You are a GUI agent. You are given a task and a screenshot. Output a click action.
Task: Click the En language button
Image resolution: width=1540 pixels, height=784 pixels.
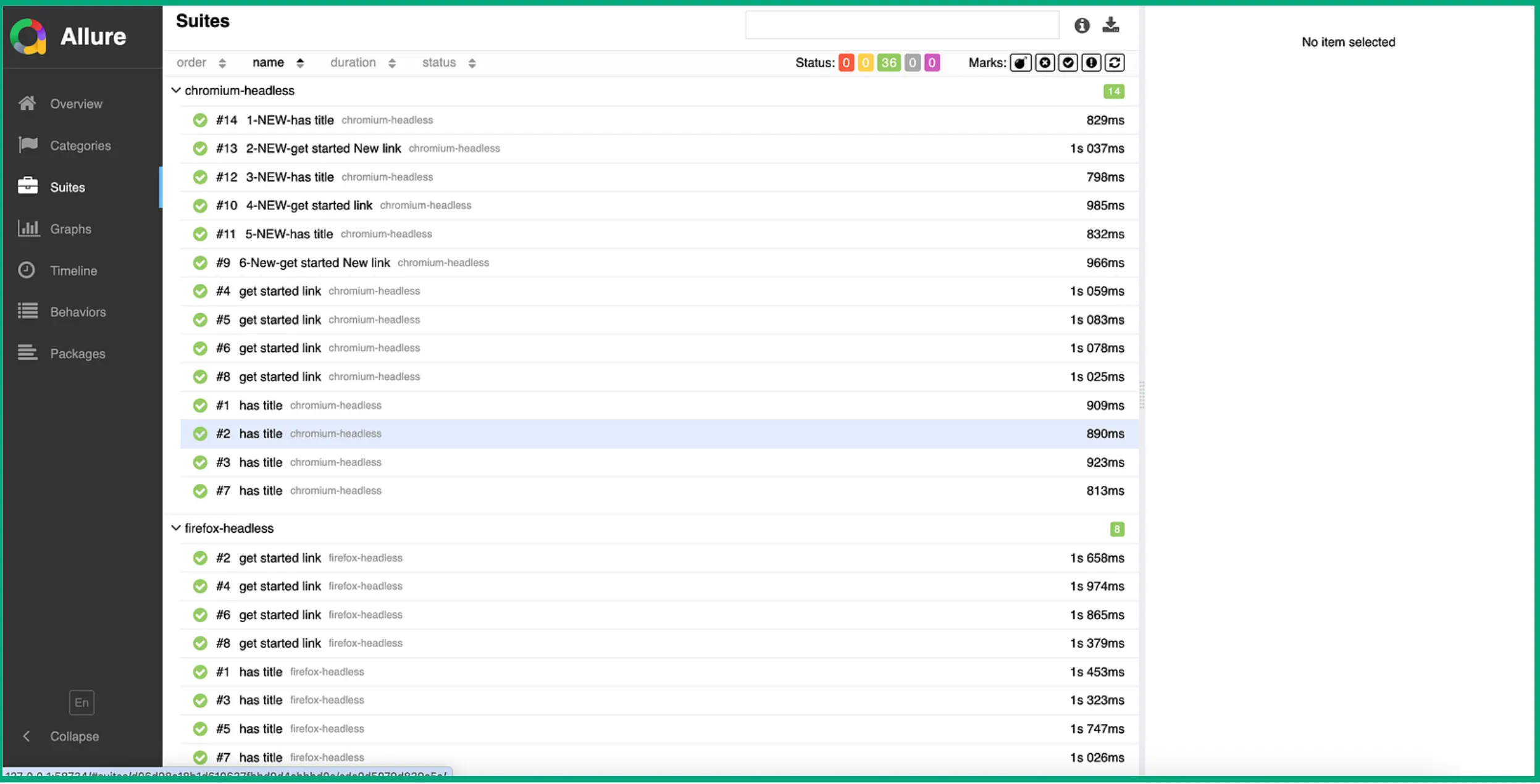(82, 703)
